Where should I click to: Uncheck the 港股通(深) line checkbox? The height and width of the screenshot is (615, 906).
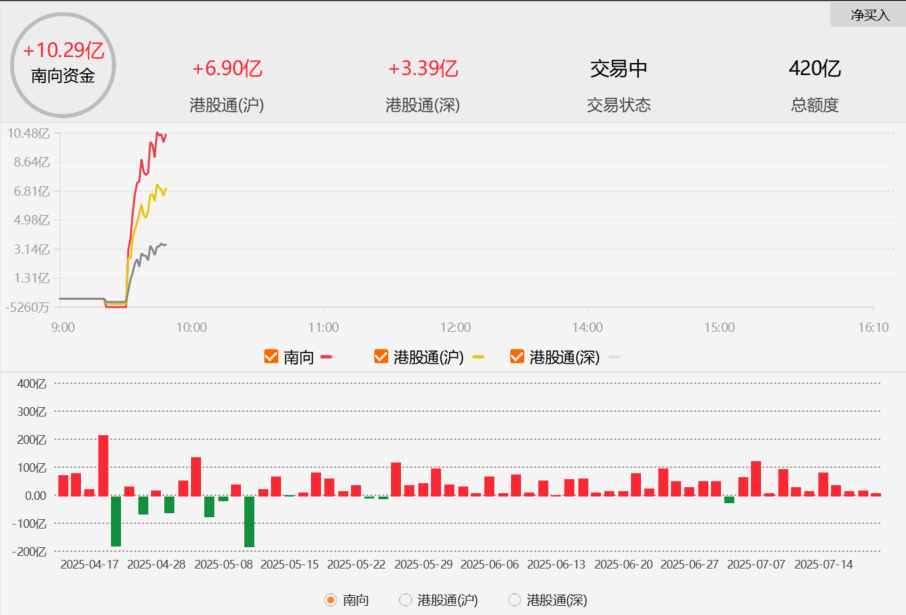pyautogui.click(x=517, y=357)
